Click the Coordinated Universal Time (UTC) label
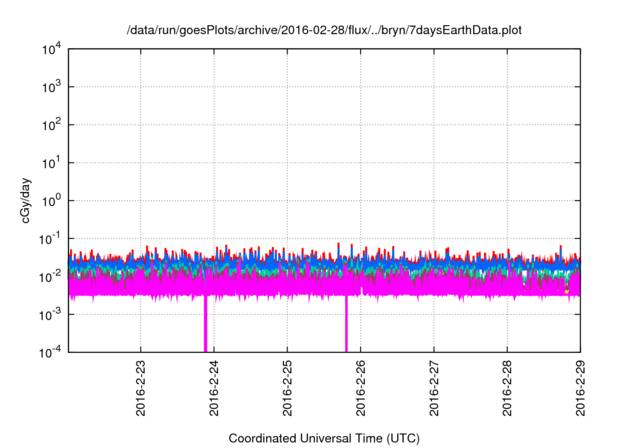 (x=324, y=438)
